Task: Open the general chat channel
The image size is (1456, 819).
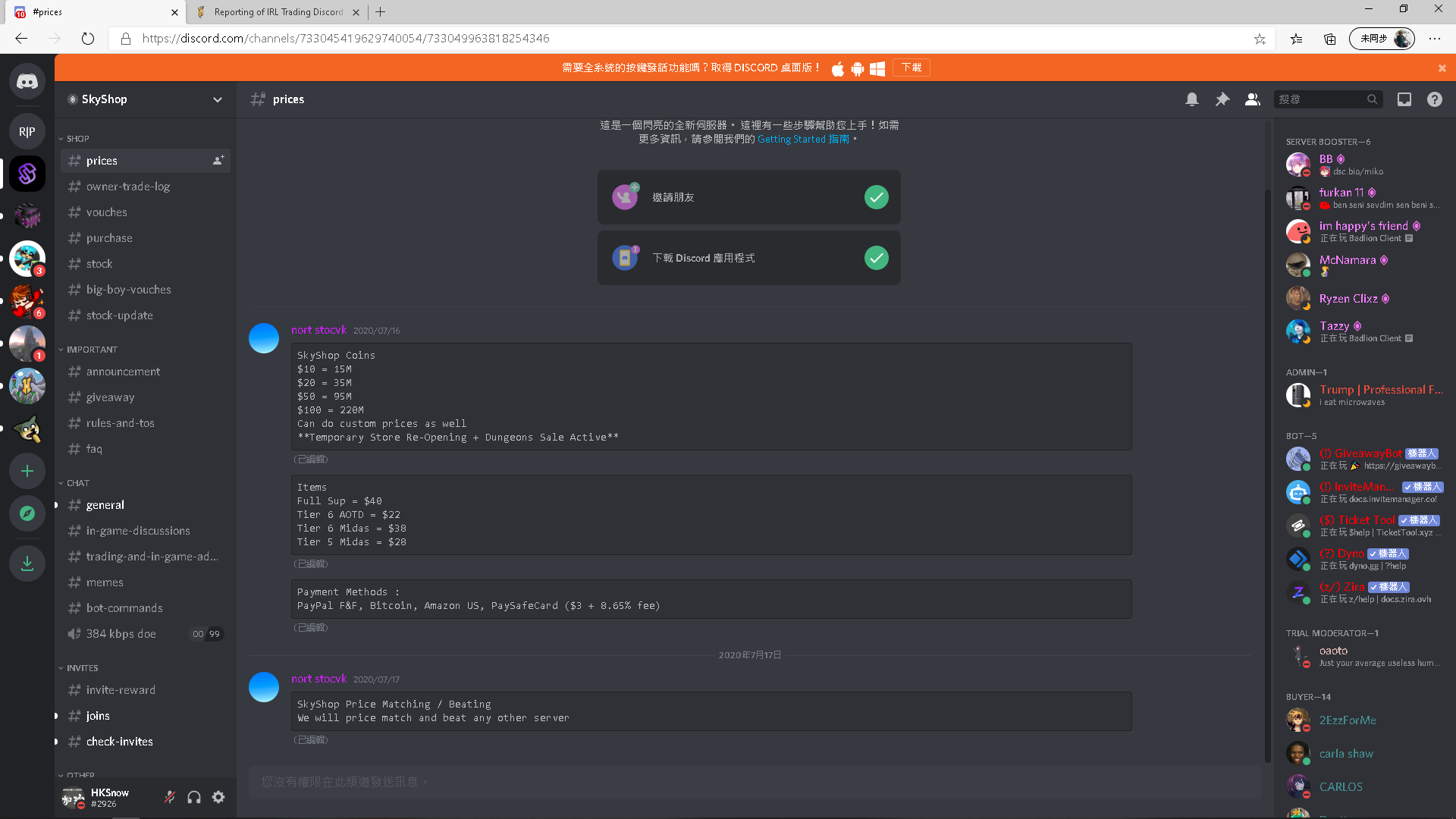Action: [146, 505]
